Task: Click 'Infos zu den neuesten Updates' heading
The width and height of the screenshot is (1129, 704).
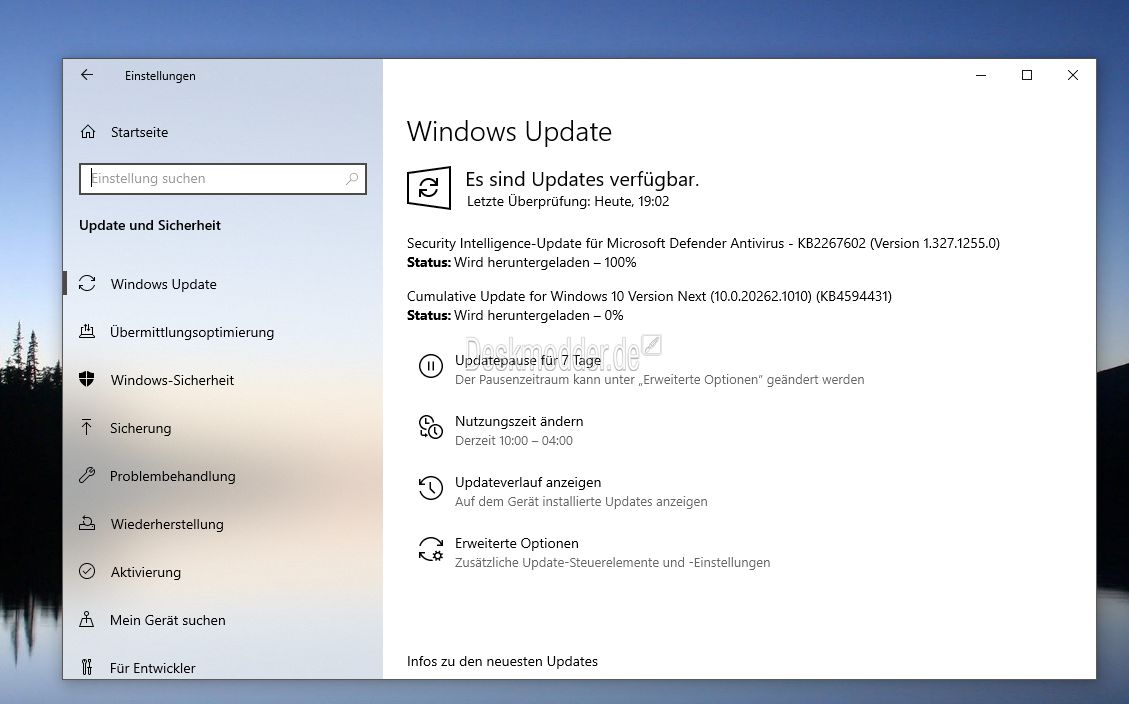Action: (x=503, y=661)
